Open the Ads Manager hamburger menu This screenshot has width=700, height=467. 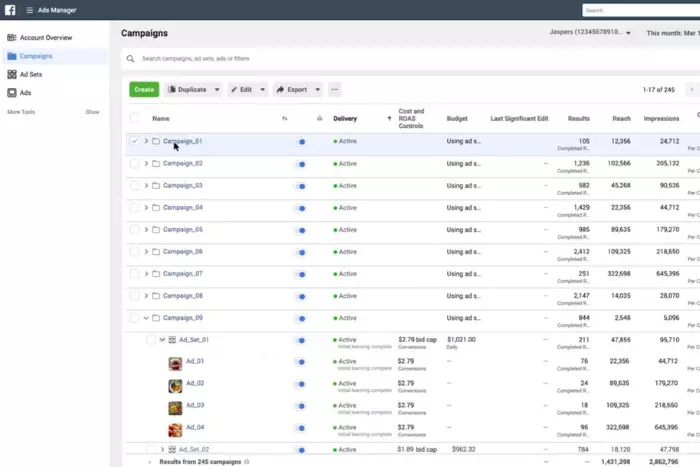coord(29,10)
